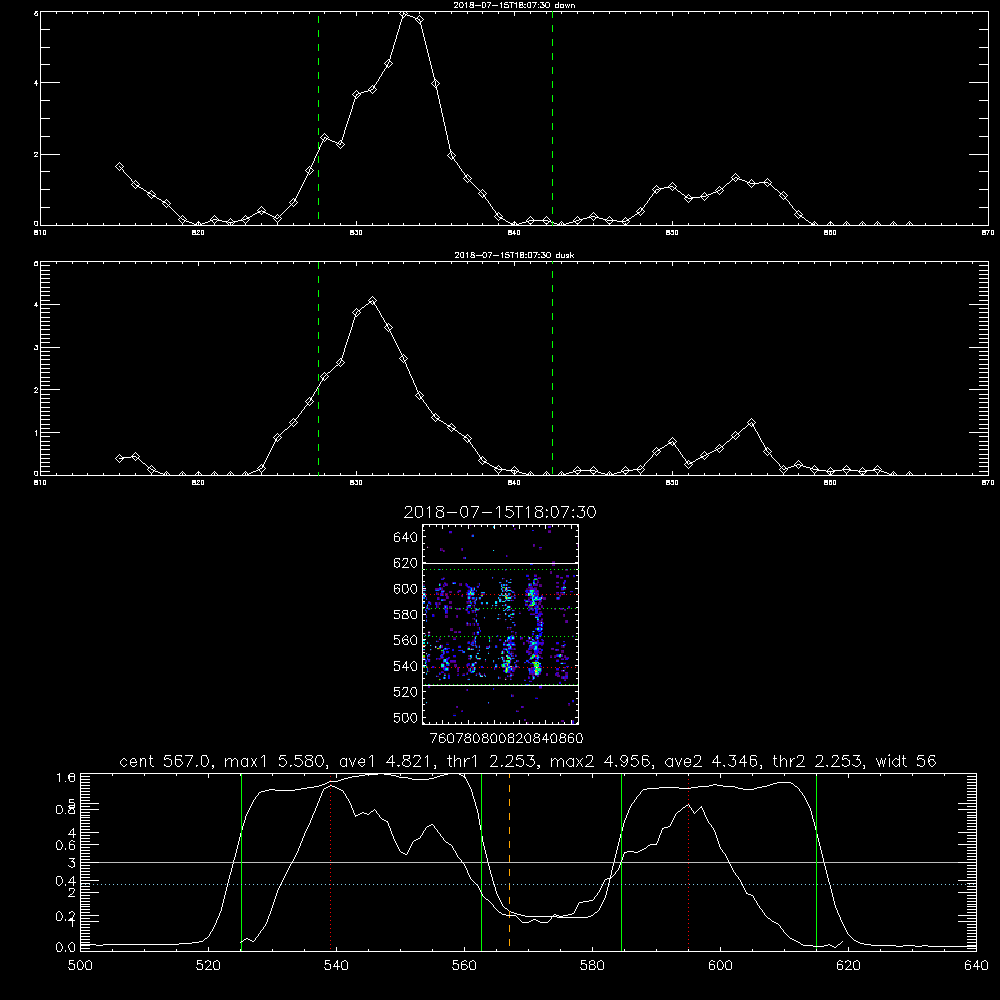
Task: Click the image y-axis label '560'
Action: [x=406, y=640]
